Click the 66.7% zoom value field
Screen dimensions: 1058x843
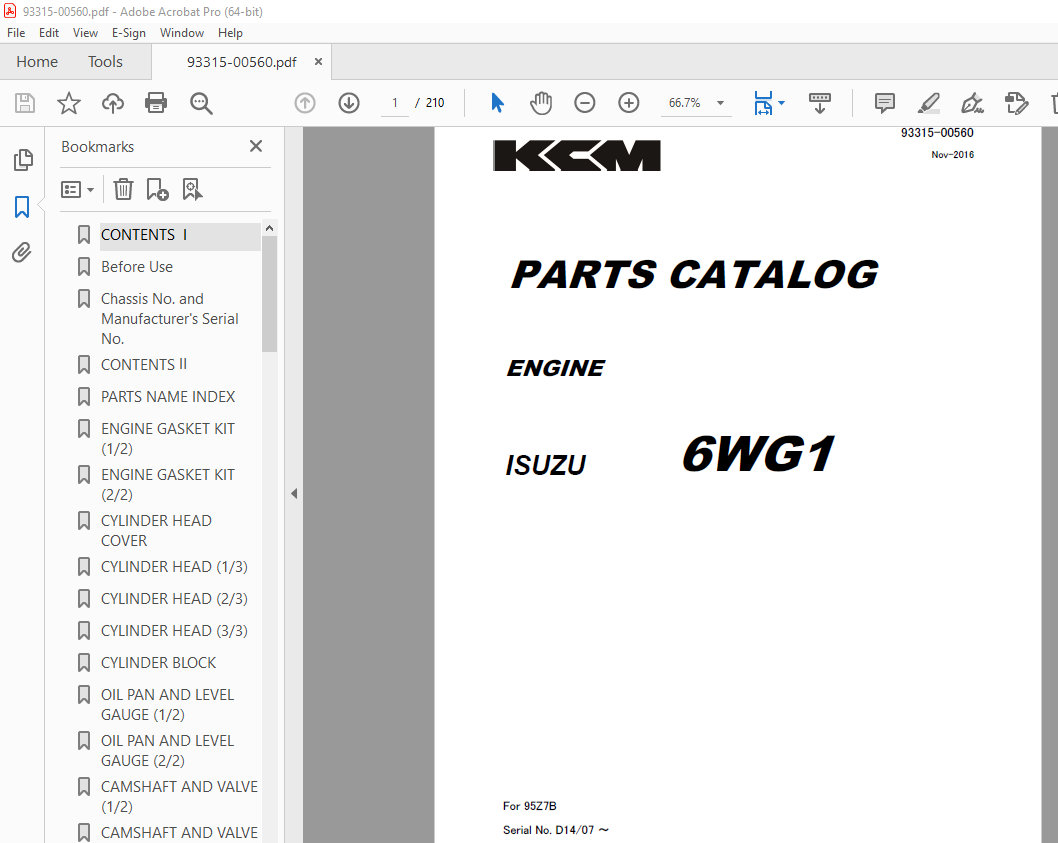(x=684, y=103)
